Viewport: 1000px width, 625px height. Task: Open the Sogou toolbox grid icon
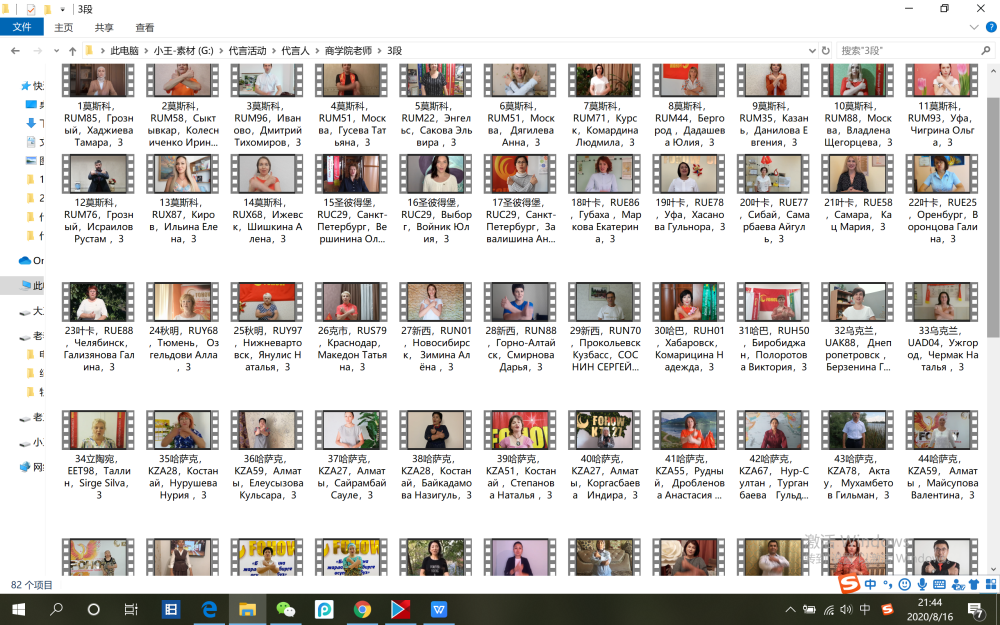point(990,584)
